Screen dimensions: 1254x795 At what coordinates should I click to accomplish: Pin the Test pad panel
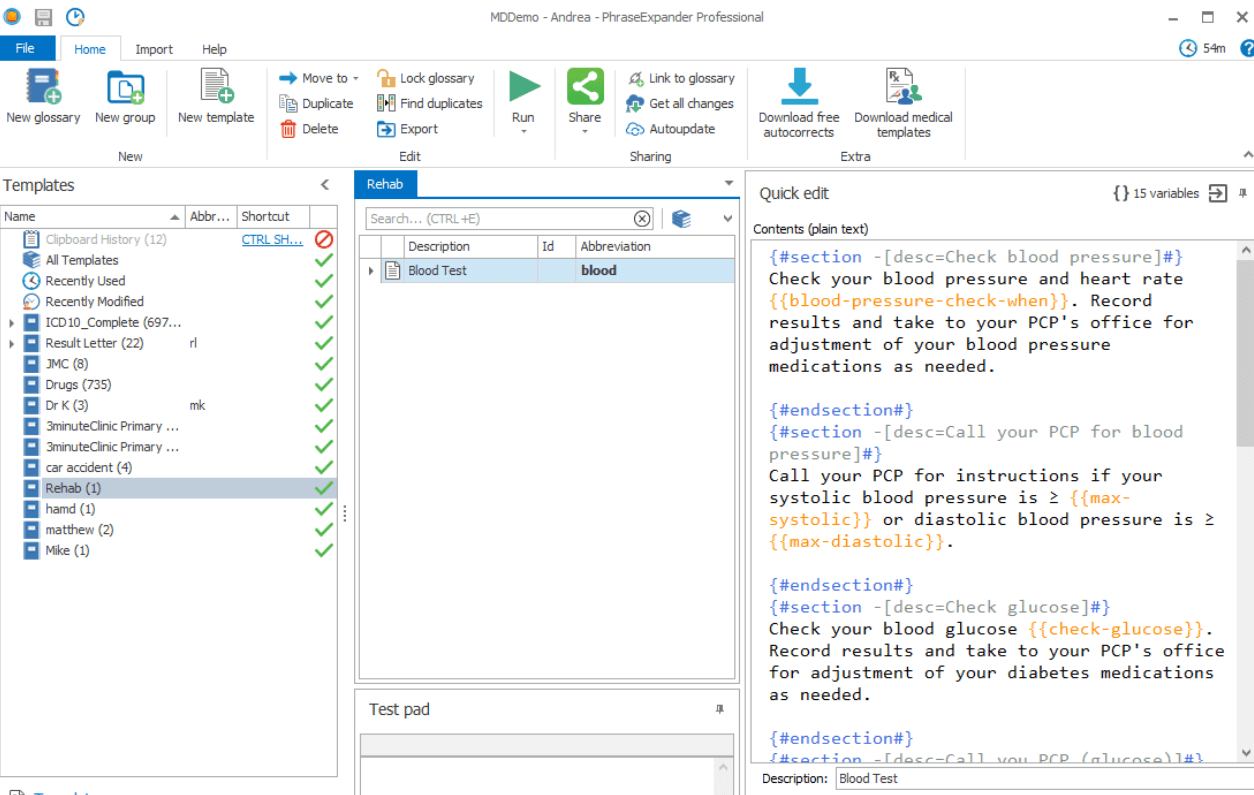719,709
